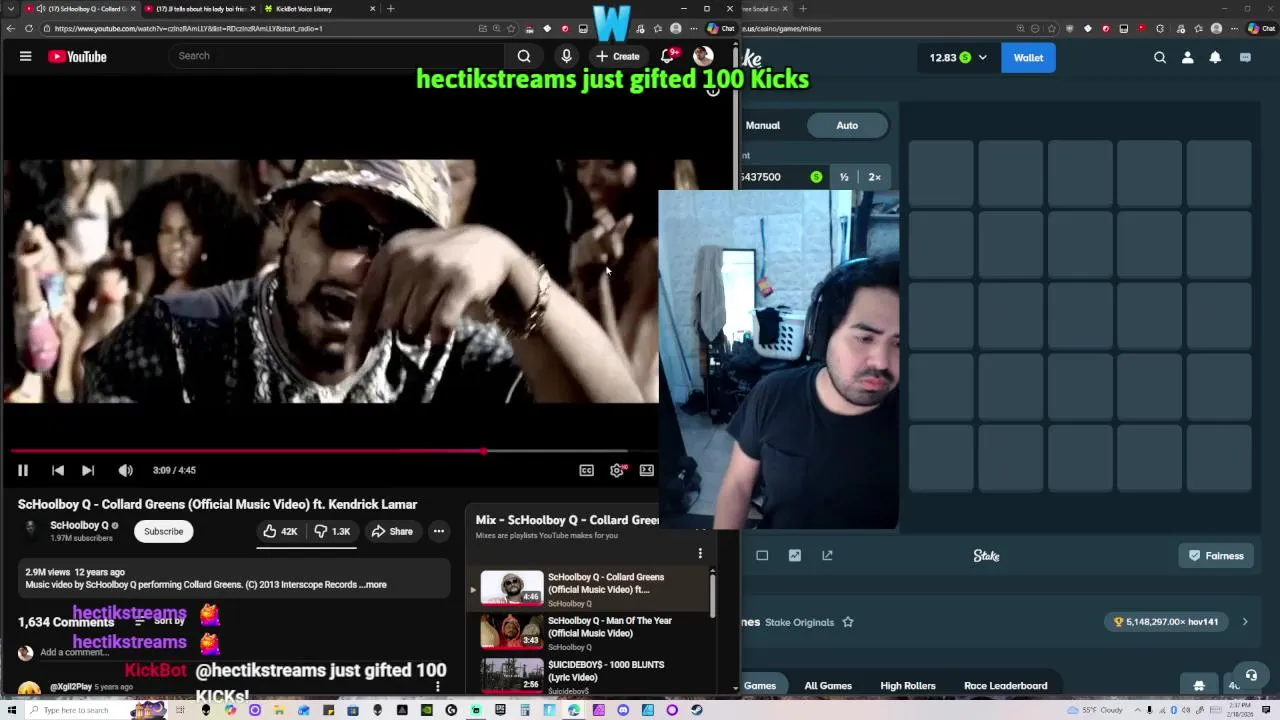Jump to the previous video in the player

click(x=58, y=470)
